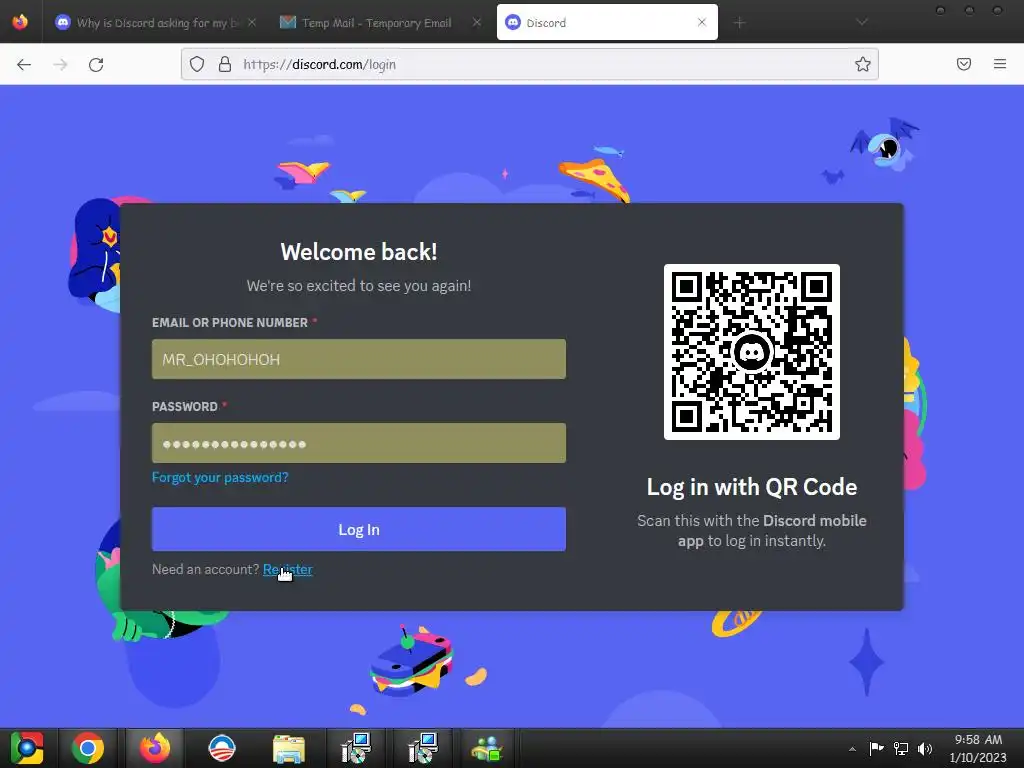Screen dimensions: 1024x768
Task: Select the active Discord tab
Action: pyautogui.click(x=607, y=23)
